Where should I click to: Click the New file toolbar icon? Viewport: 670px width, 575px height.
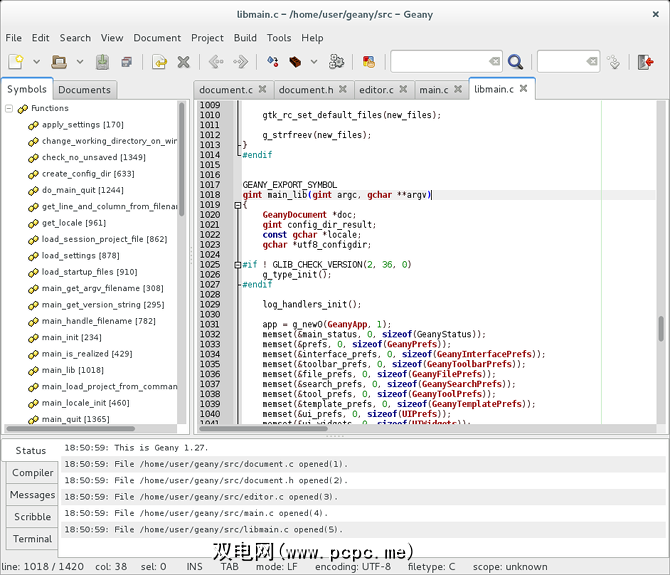pyautogui.click(x=16, y=62)
